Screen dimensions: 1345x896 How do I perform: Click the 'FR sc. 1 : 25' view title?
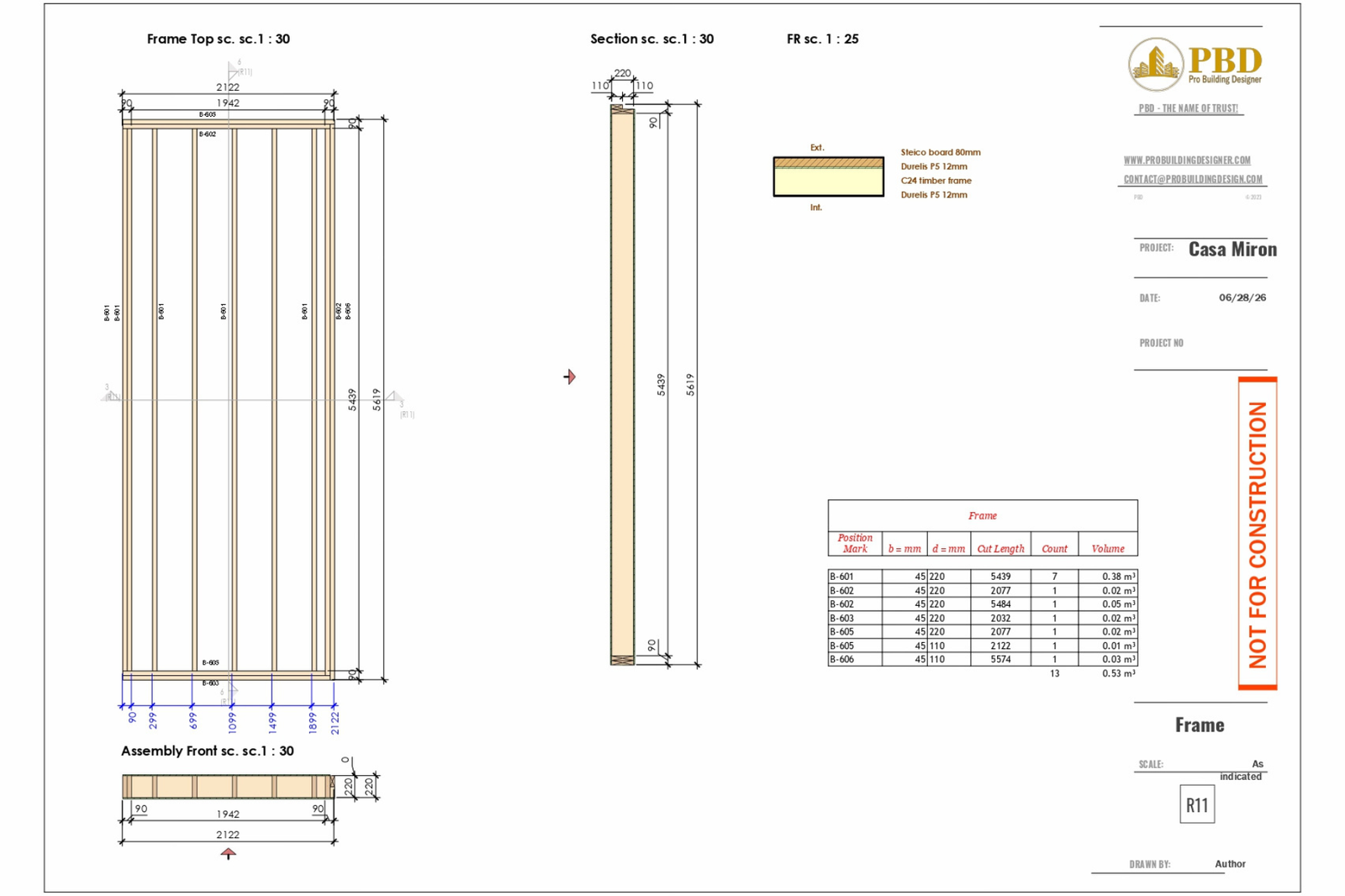(x=822, y=39)
